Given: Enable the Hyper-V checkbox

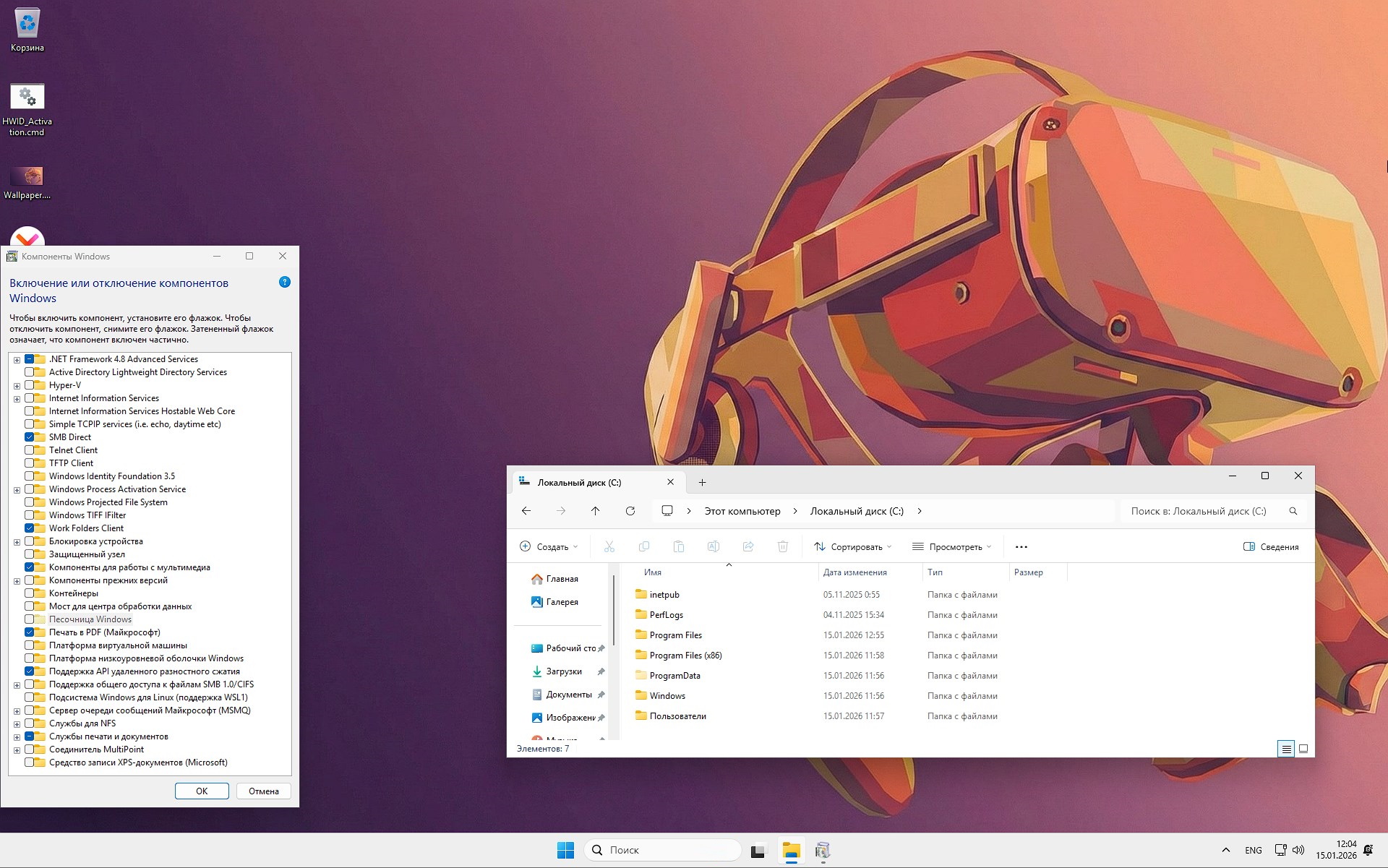Looking at the screenshot, I should click(30, 385).
